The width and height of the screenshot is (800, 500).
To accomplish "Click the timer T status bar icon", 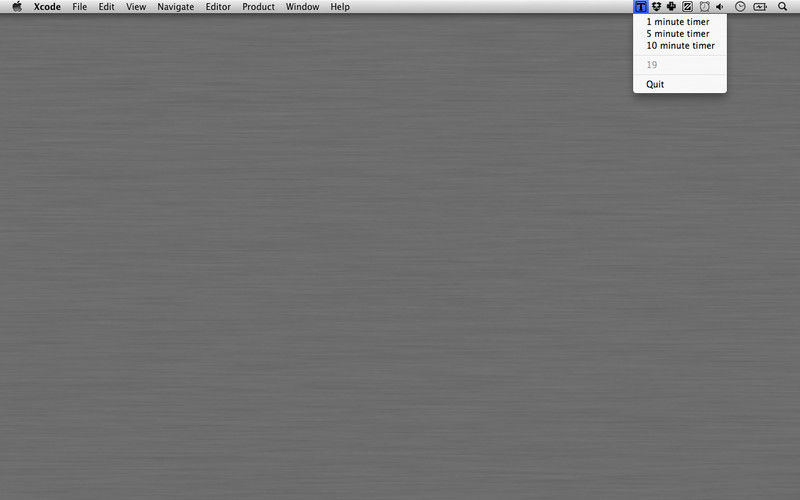I will pos(640,7).
